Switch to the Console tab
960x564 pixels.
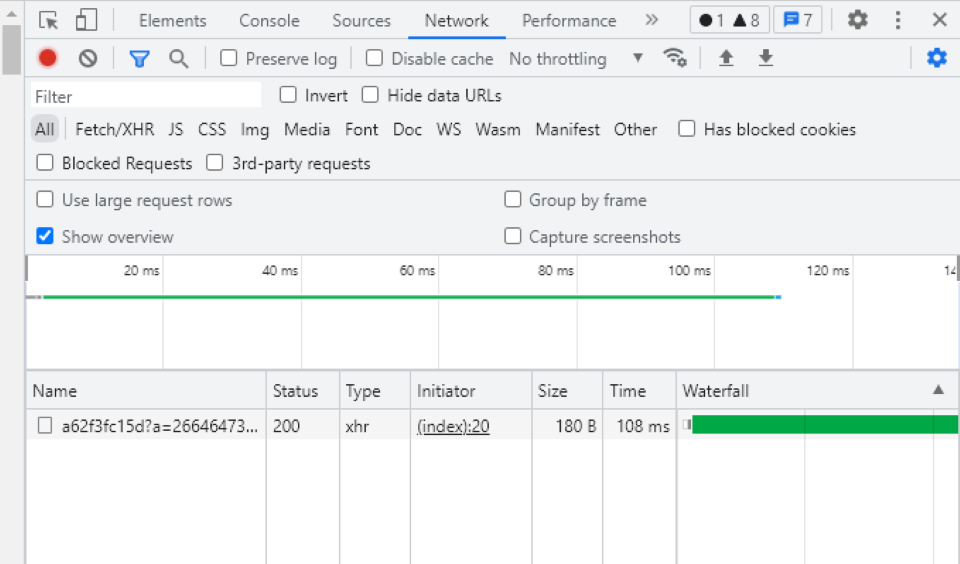(x=269, y=20)
